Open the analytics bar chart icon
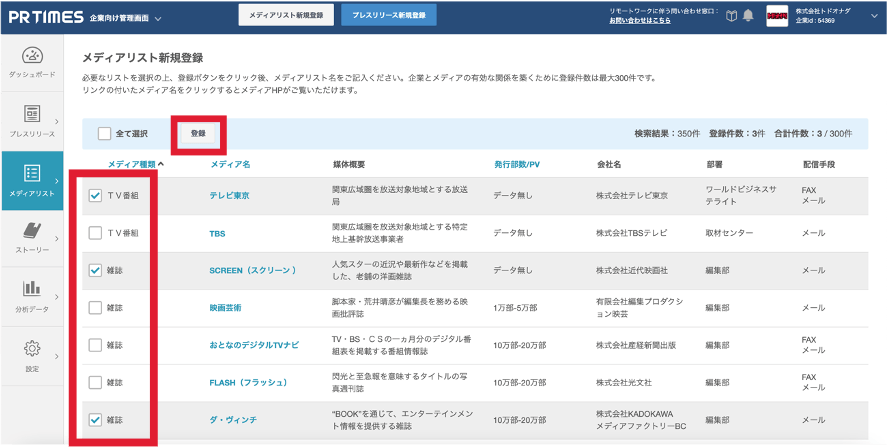Screen dimensions: 887x447 [32, 290]
